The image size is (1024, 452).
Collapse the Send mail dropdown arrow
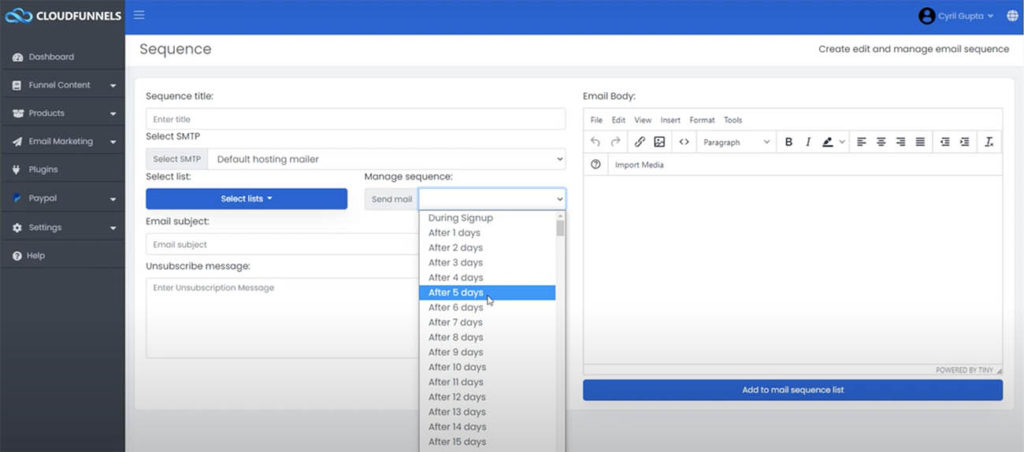pos(560,199)
